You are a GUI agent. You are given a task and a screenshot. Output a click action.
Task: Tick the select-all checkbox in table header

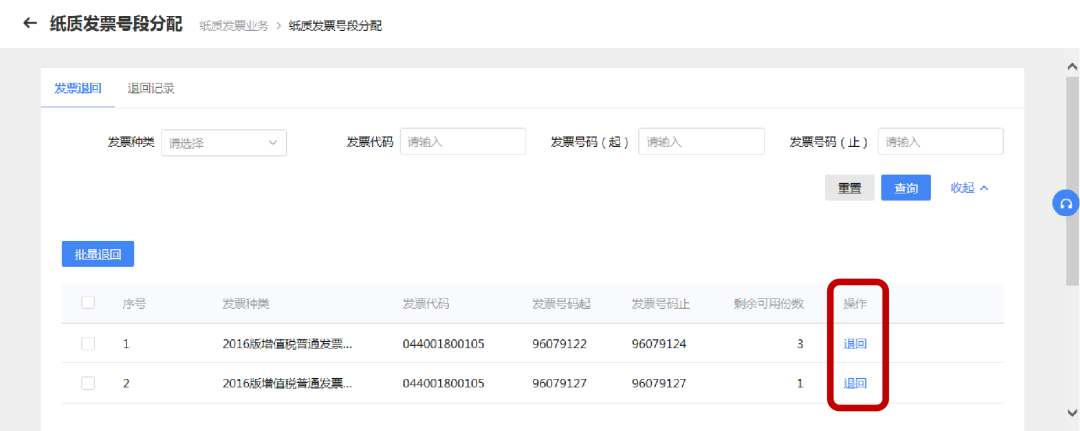[88, 302]
